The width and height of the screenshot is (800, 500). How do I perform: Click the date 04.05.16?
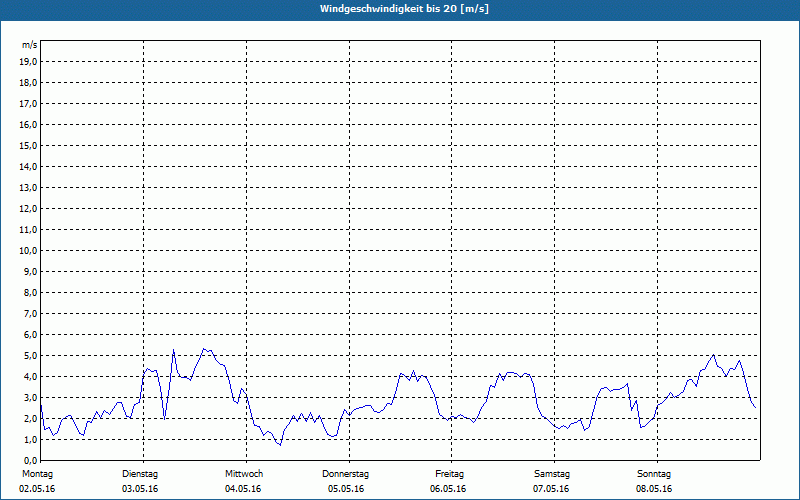(x=243, y=489)
